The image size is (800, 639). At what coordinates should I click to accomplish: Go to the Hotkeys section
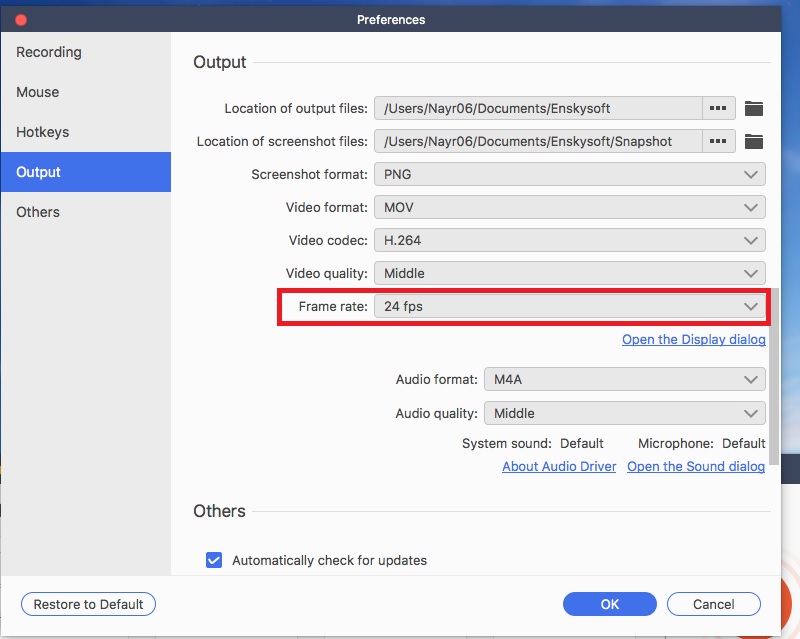point(42,132)
